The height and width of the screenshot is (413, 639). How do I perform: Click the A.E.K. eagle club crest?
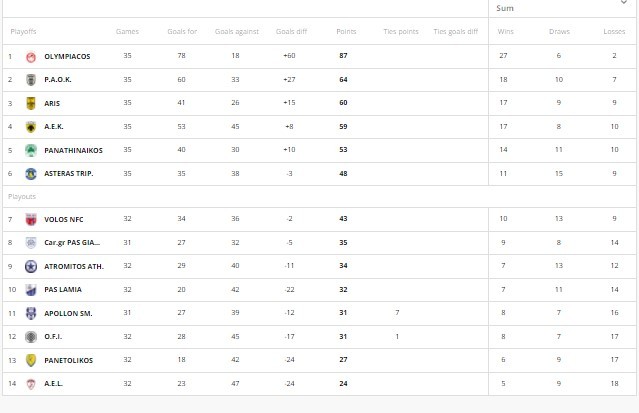point(31,127)
